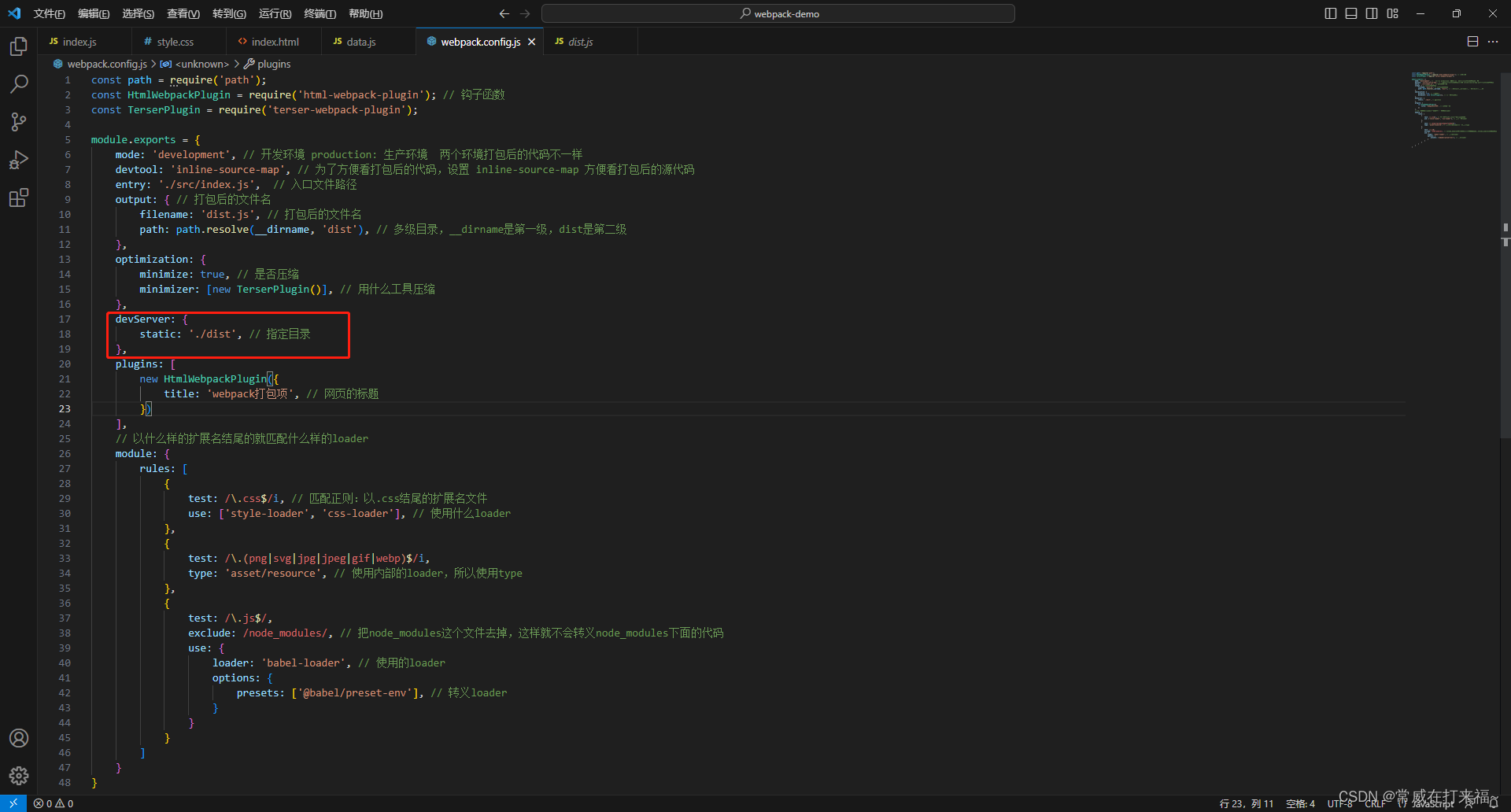Image resolution: width=1511 pixels, height=812 pixels.
Task: Click the type 'asset/resource' string
Action: coord(273,573)
